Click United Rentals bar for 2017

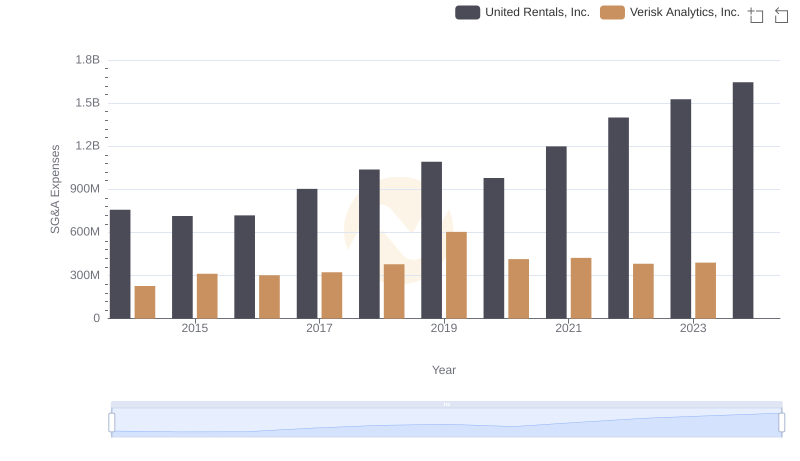(307, 254)
